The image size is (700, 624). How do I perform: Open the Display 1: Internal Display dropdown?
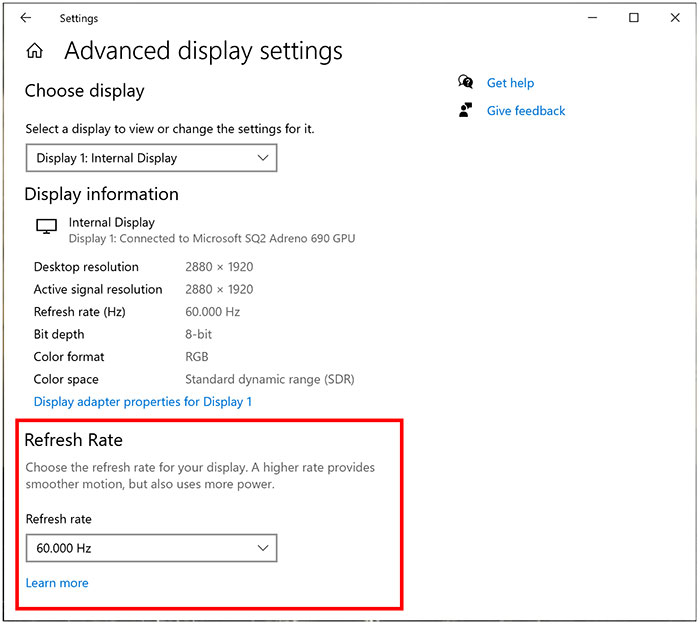151,158
